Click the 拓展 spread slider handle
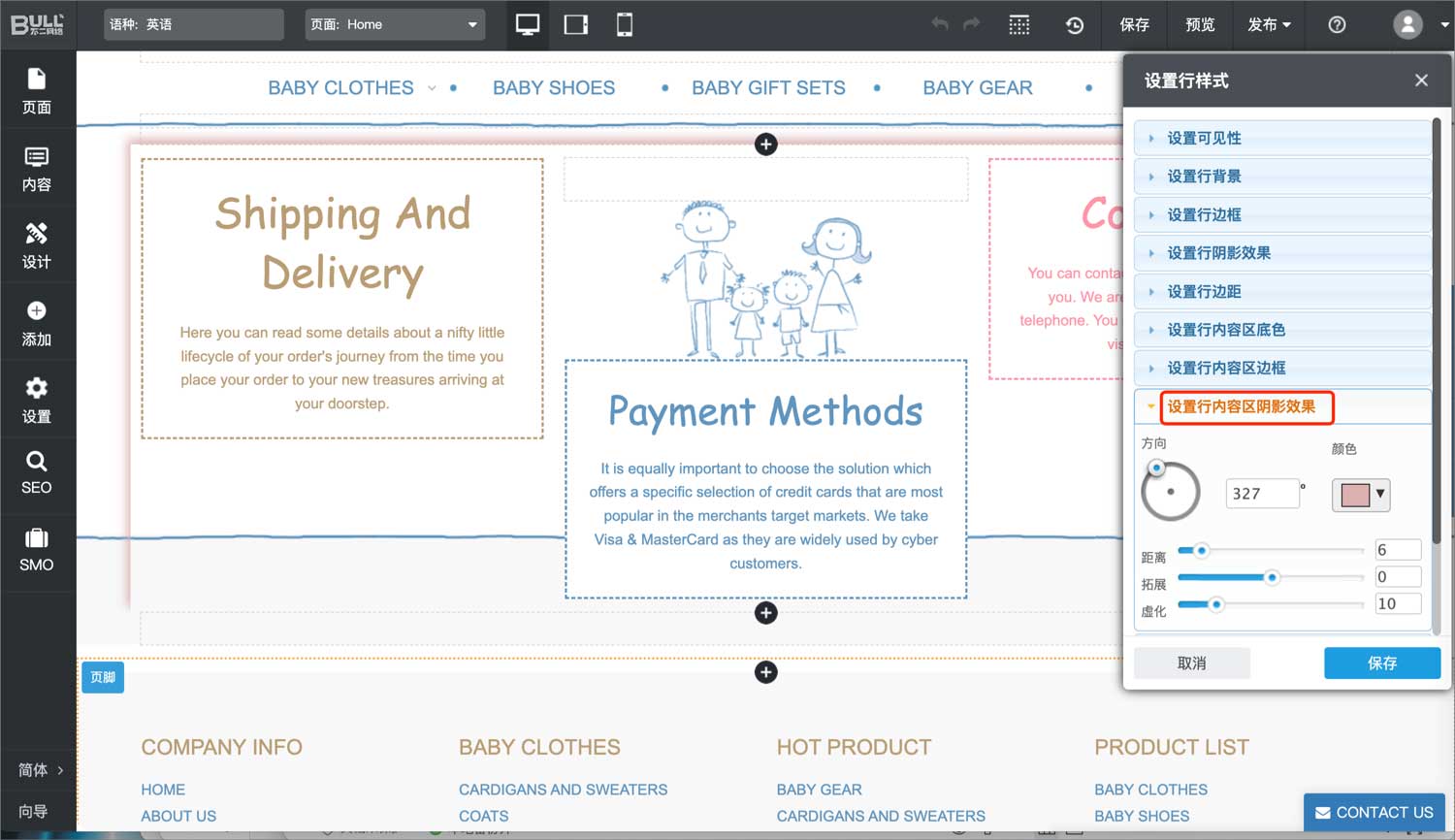The image size is (1455, 840). click(1272, 577)
